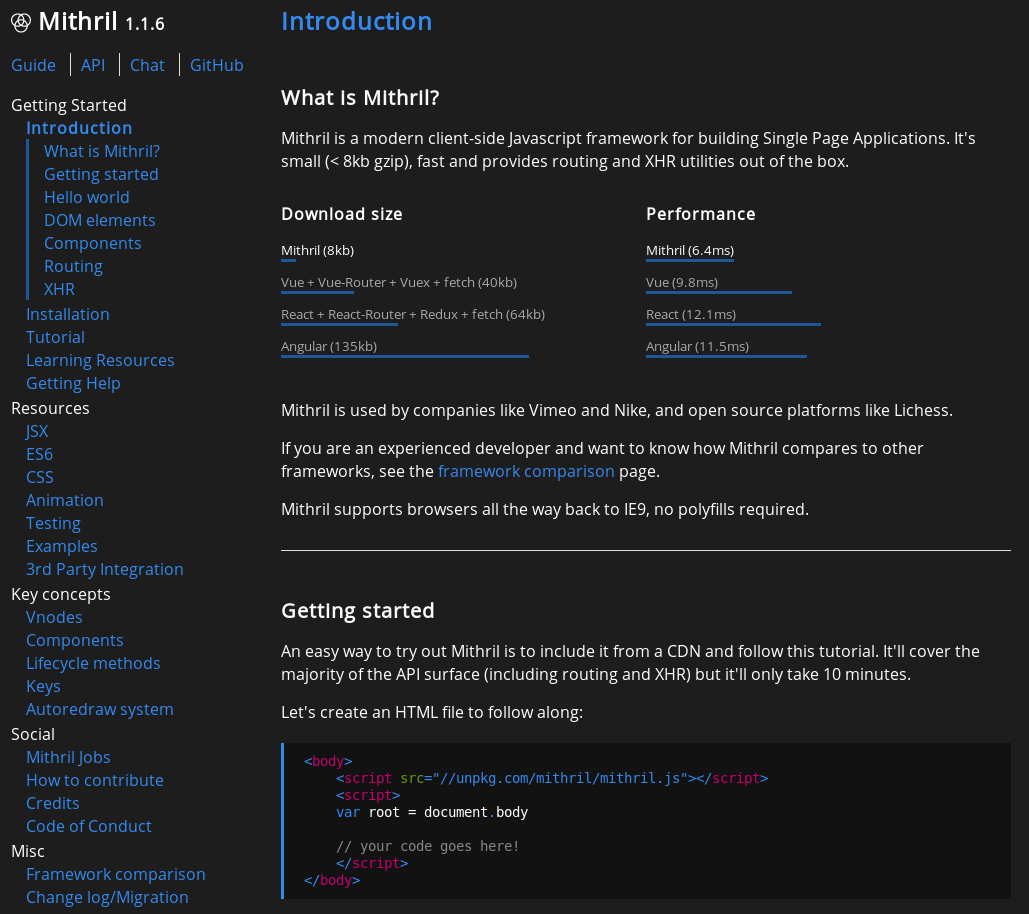Open Autoredraw system page
This screenshot has width=1029, height=914.
[100, 709]
